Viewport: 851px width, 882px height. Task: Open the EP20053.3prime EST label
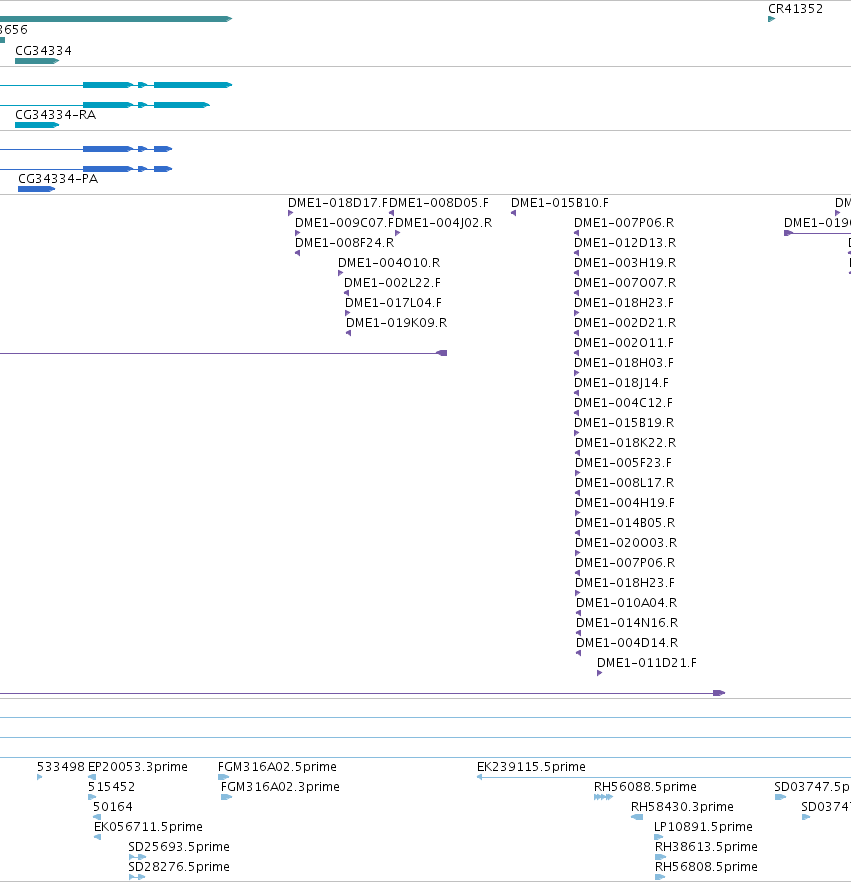[x=138, y=767]
